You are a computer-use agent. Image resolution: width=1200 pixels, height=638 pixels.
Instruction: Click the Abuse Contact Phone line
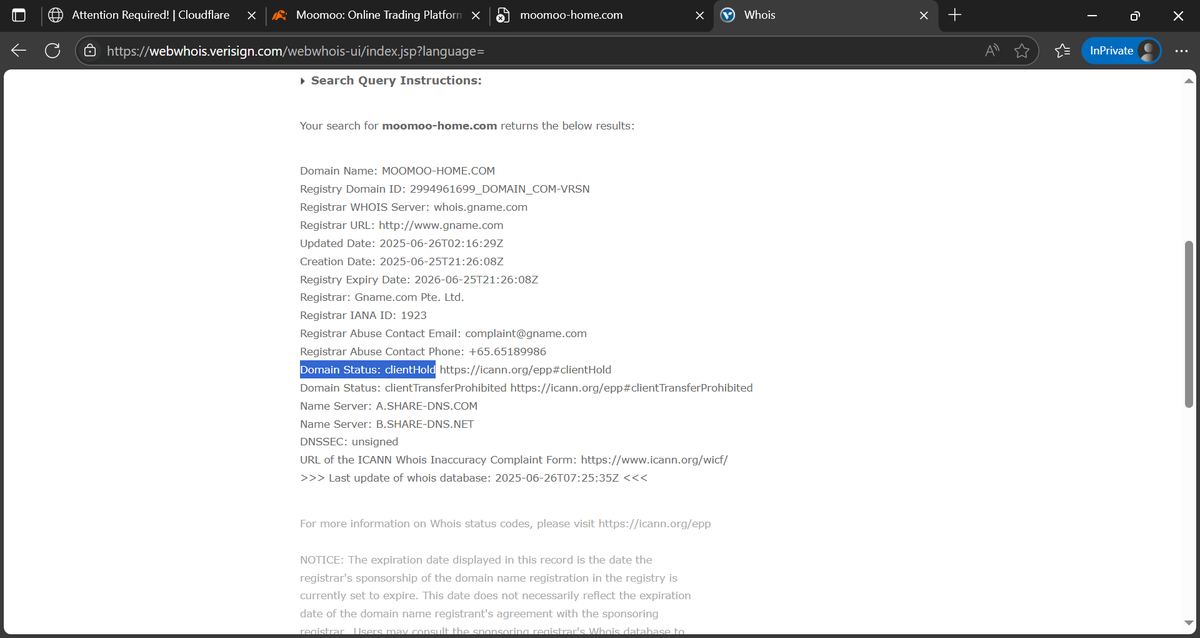tap(423, 352)
